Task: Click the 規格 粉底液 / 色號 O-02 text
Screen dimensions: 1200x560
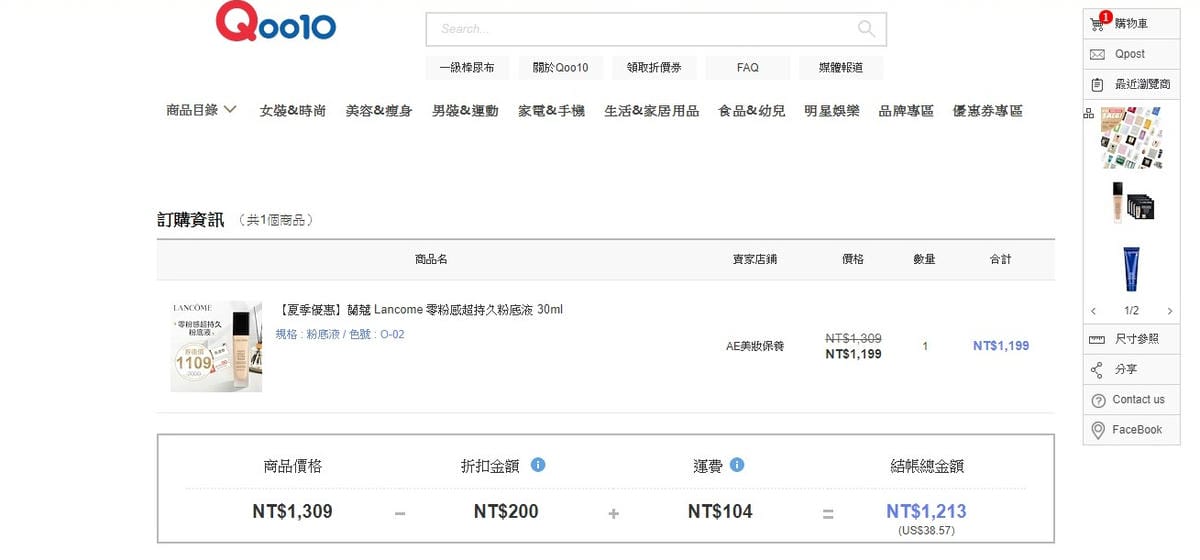Action: coord(340,334)
